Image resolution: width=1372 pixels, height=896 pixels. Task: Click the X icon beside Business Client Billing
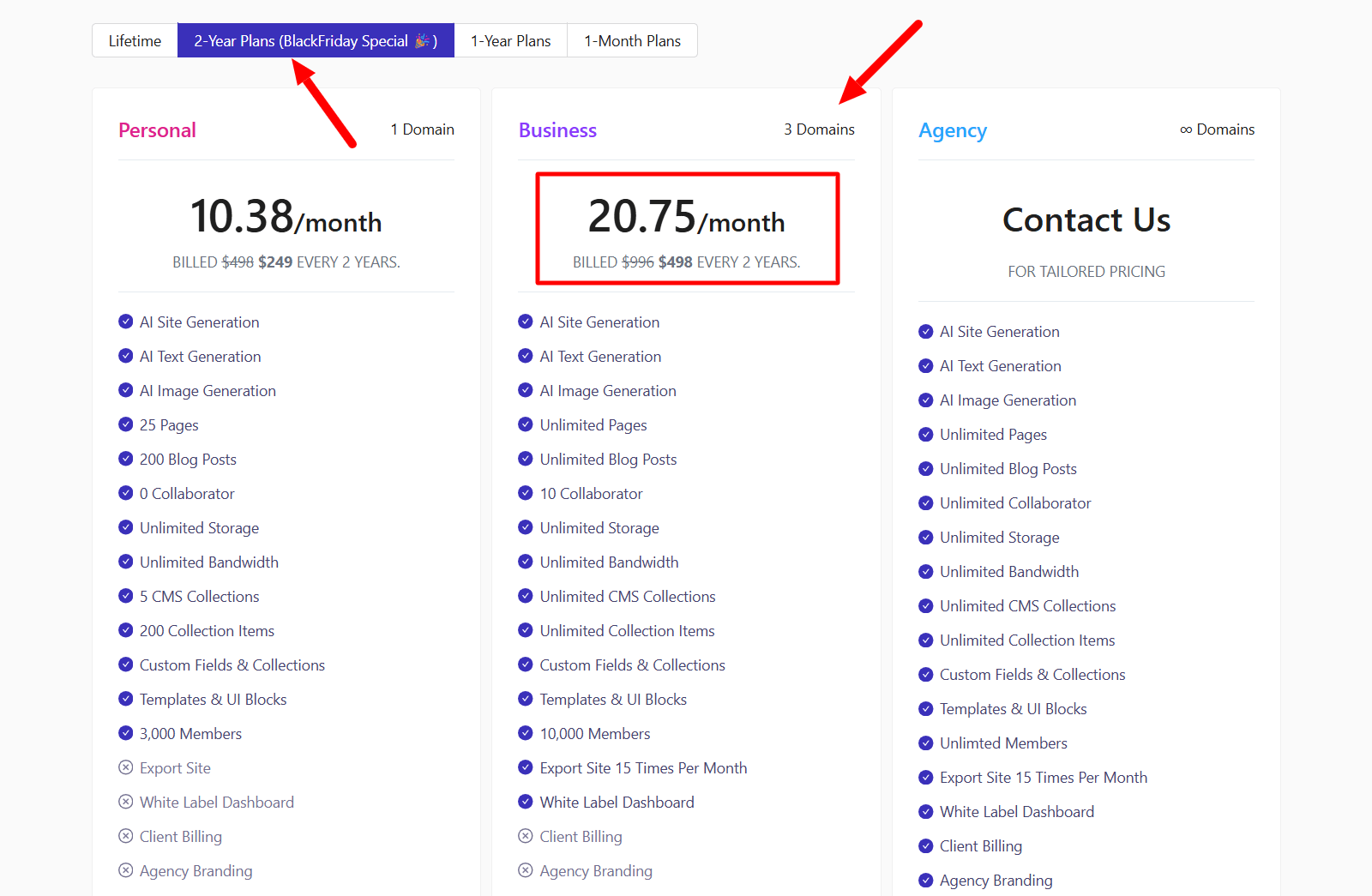[x=526, y=836]
